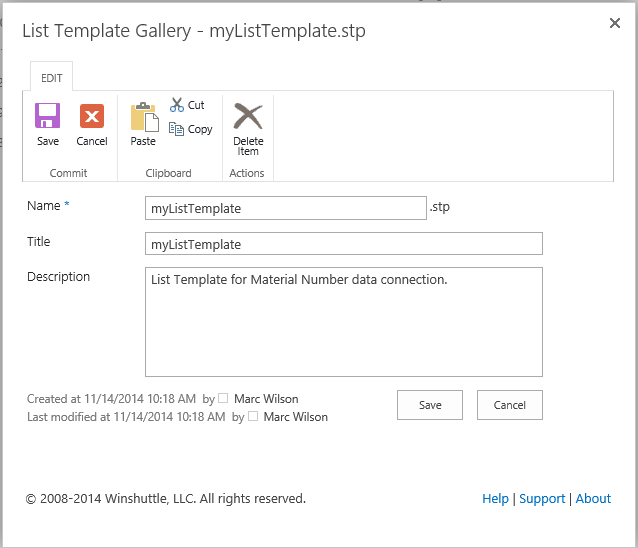Screen dimensions: 638x548
Task: Click the red Cancel icon in ribbon
Action: pos(92,116)
